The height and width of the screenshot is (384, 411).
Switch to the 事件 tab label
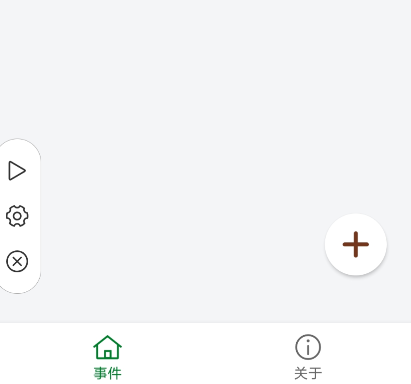pos(107,373)
